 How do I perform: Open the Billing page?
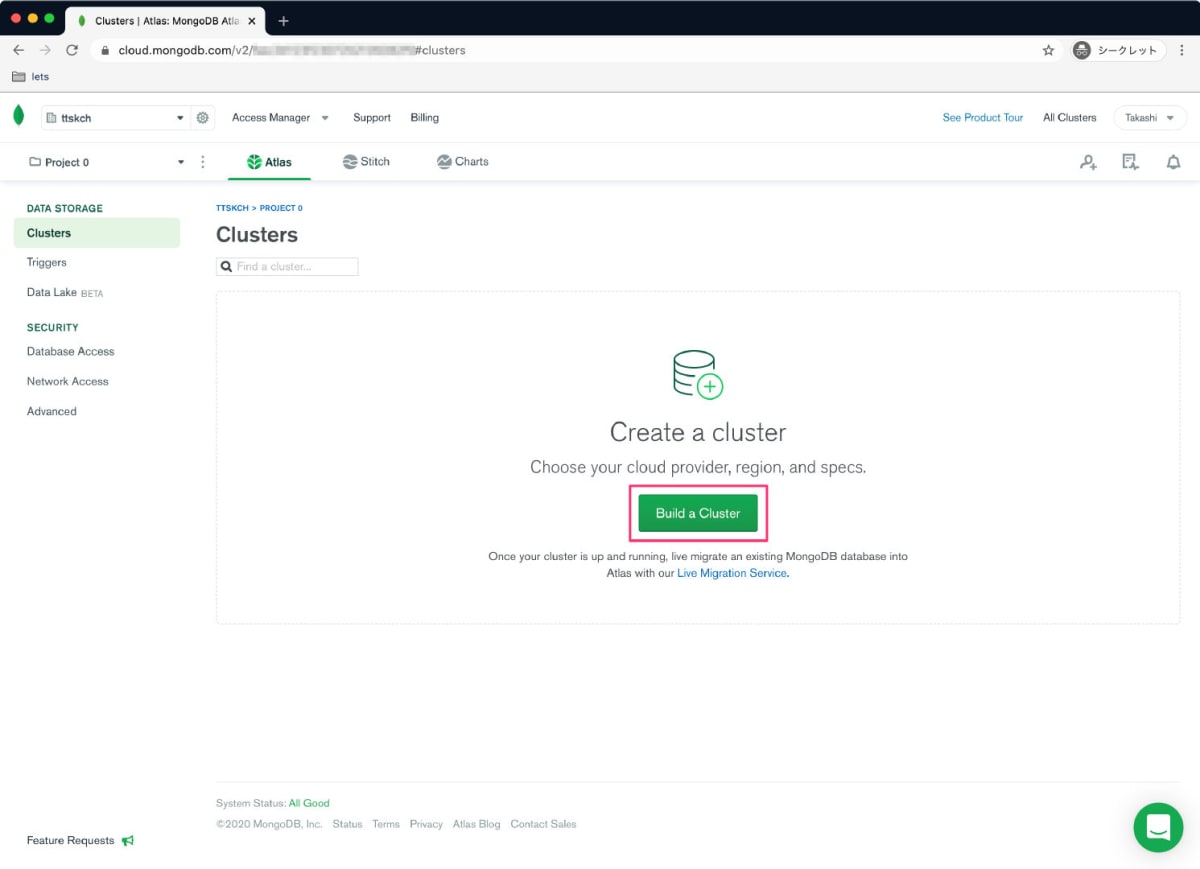[425, 118]
